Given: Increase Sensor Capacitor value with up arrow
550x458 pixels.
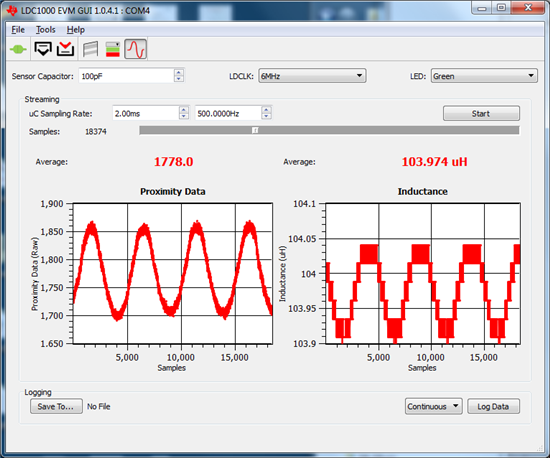Looking at the screenshot, I should [179, 73].
